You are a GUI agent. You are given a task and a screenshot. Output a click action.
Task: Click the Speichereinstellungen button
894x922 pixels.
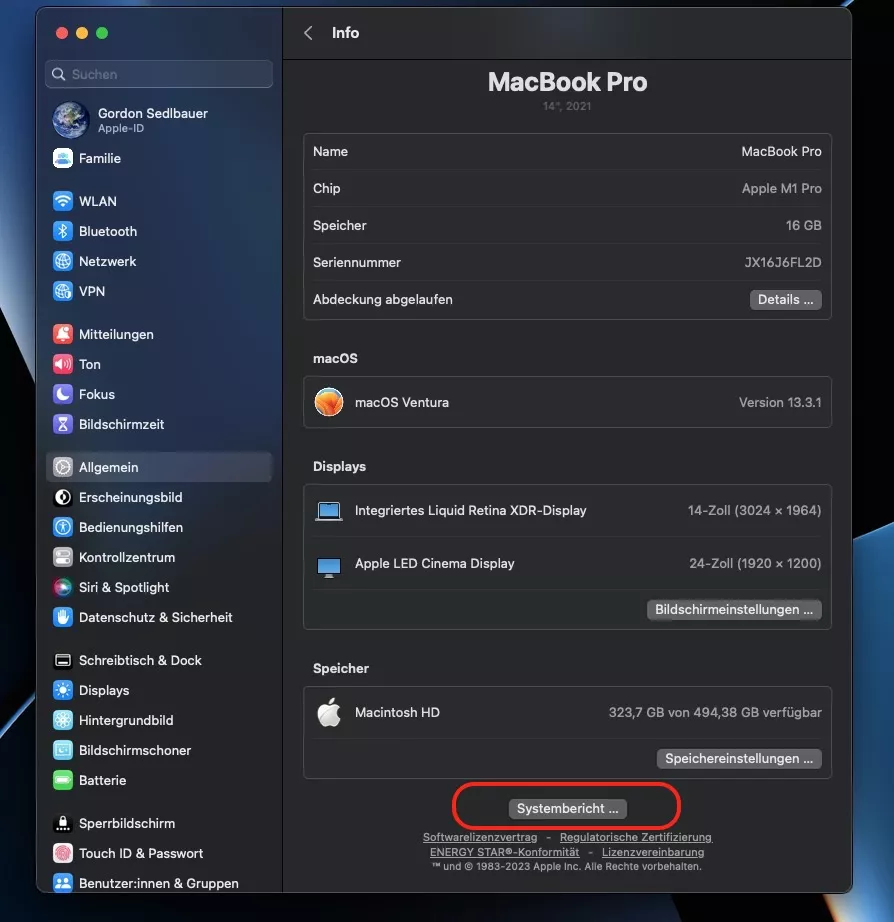[738, 759]
